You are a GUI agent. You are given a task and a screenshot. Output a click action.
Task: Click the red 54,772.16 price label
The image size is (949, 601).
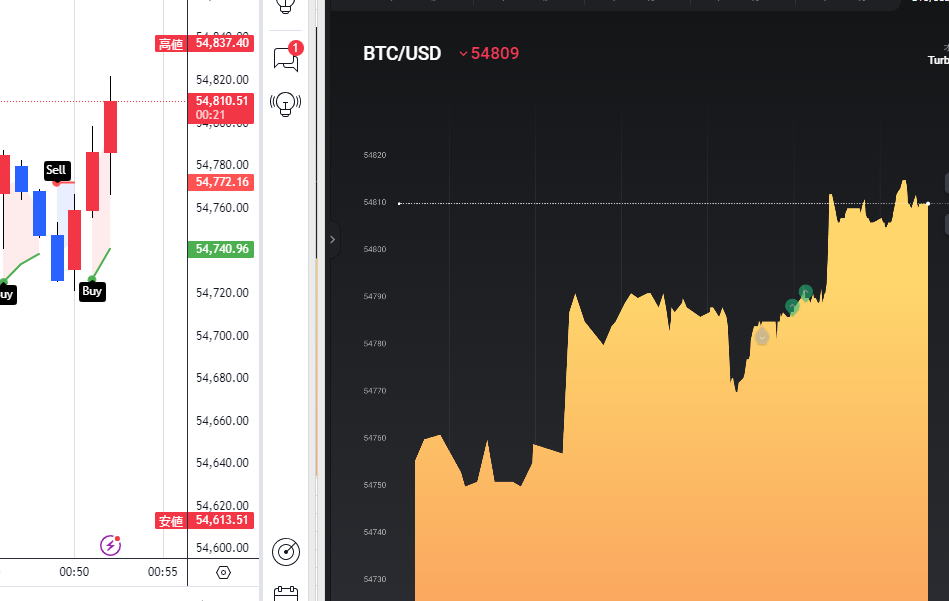[x=221, y=182]
